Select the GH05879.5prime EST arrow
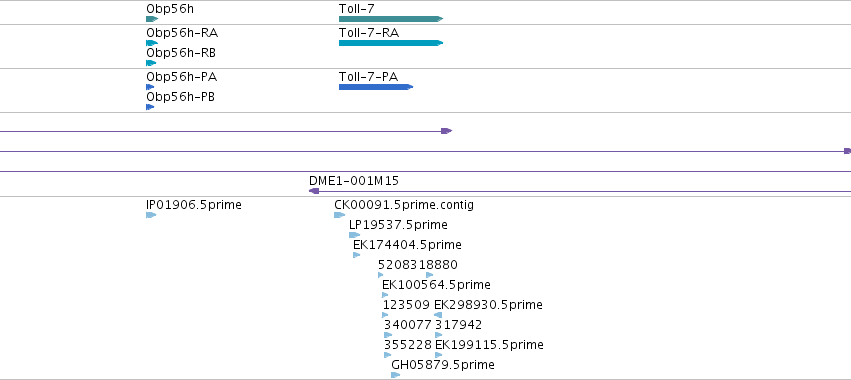Screen dimensions: 851x380 (x=396, y=375)
